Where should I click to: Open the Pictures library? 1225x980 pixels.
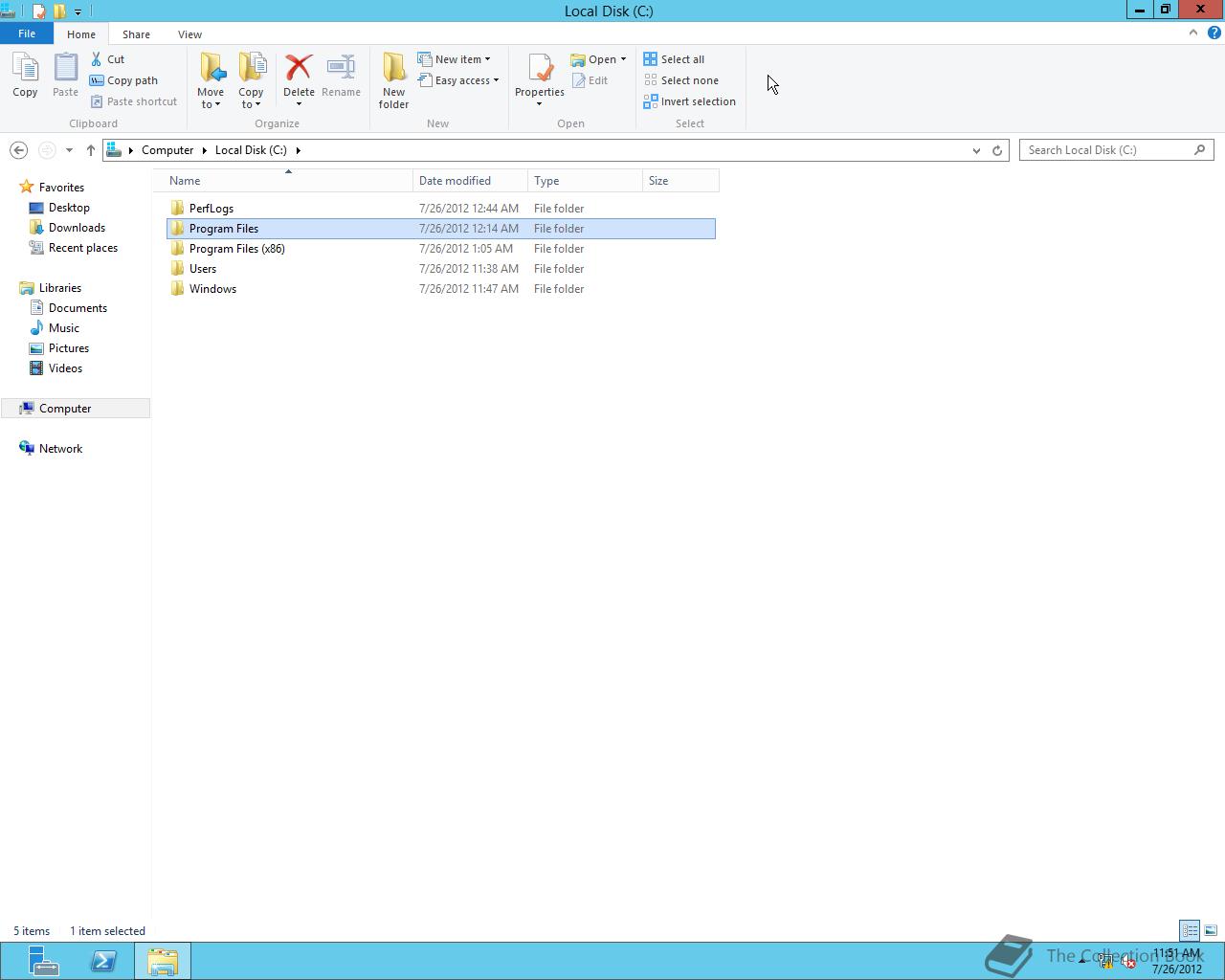pos(69,348)
